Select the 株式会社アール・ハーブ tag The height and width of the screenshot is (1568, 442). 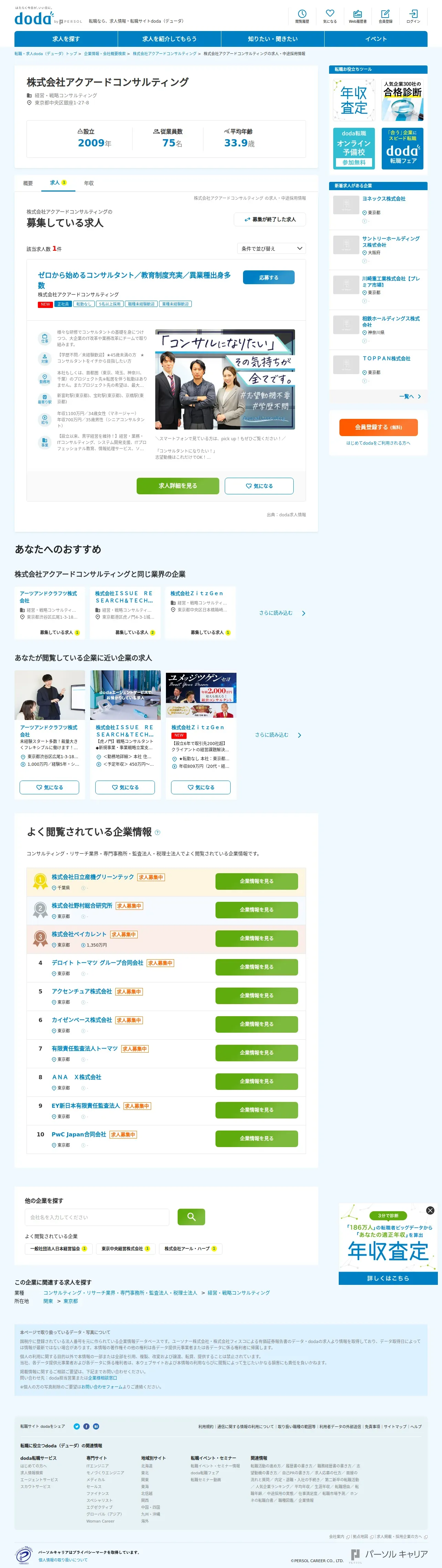coord(190,1248)
